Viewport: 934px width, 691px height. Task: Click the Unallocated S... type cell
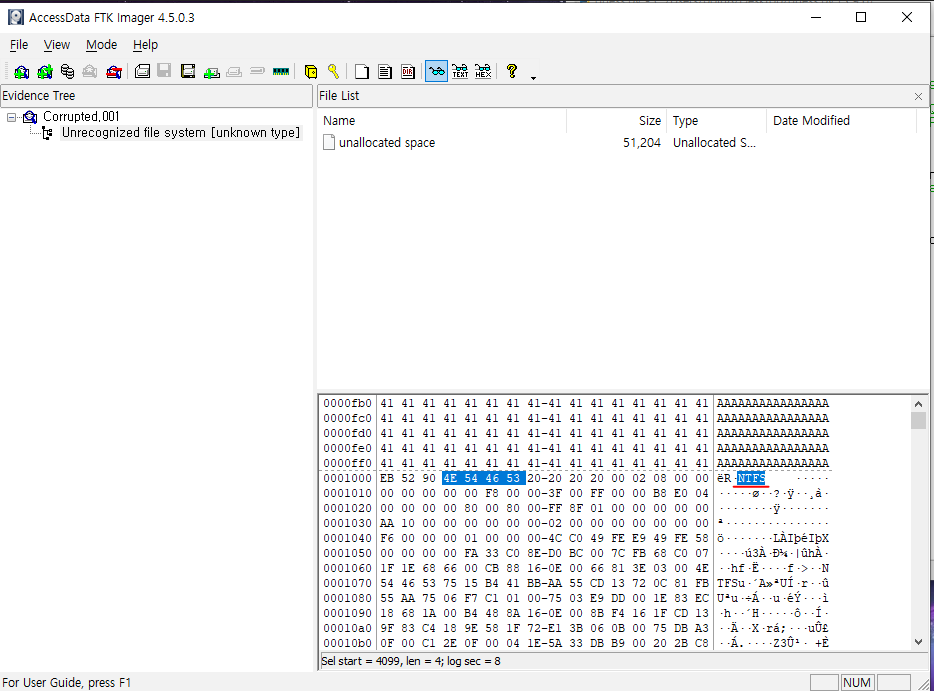(714, 143)
